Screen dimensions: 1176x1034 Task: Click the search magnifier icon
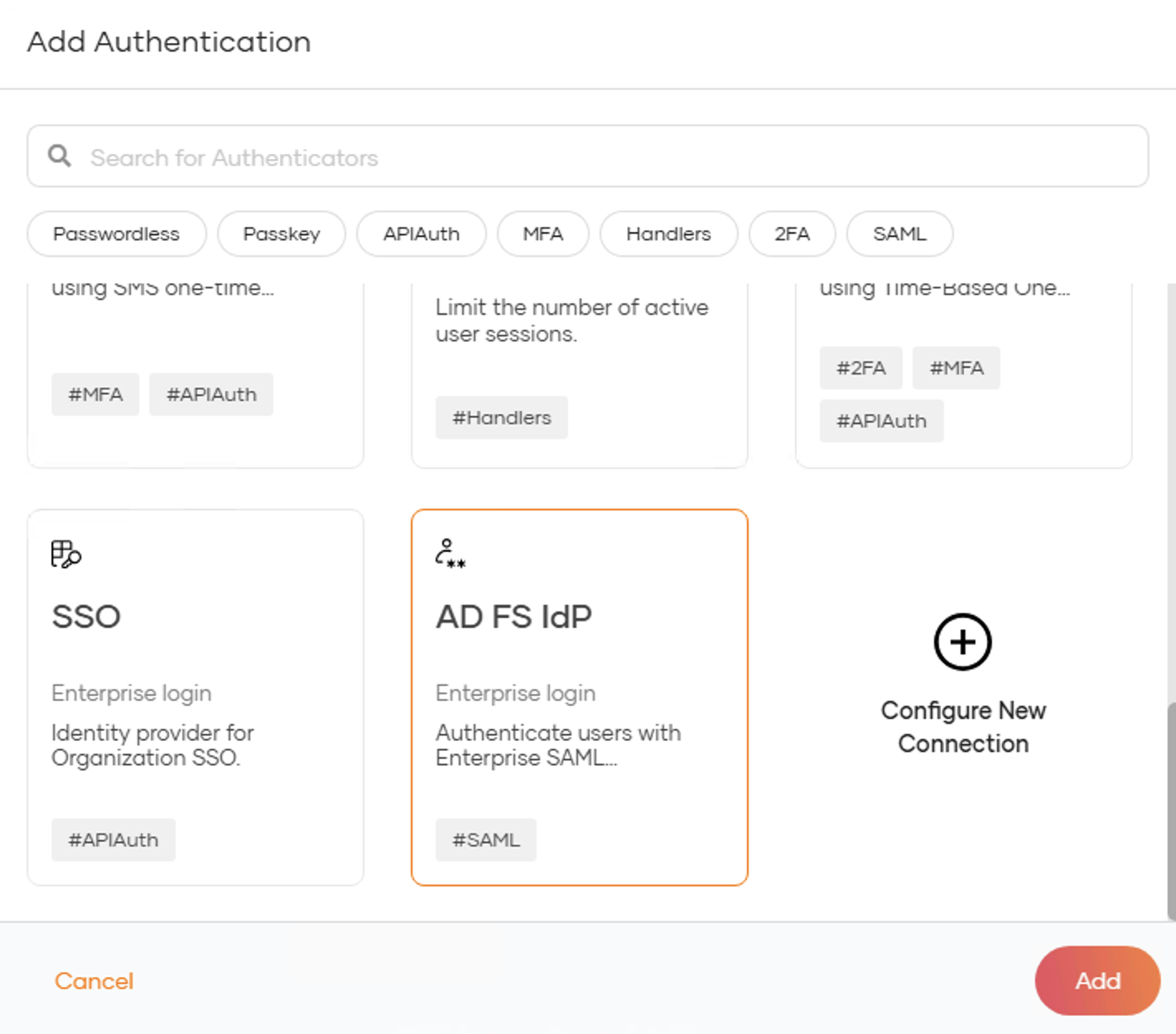click(x=59, y=156)
